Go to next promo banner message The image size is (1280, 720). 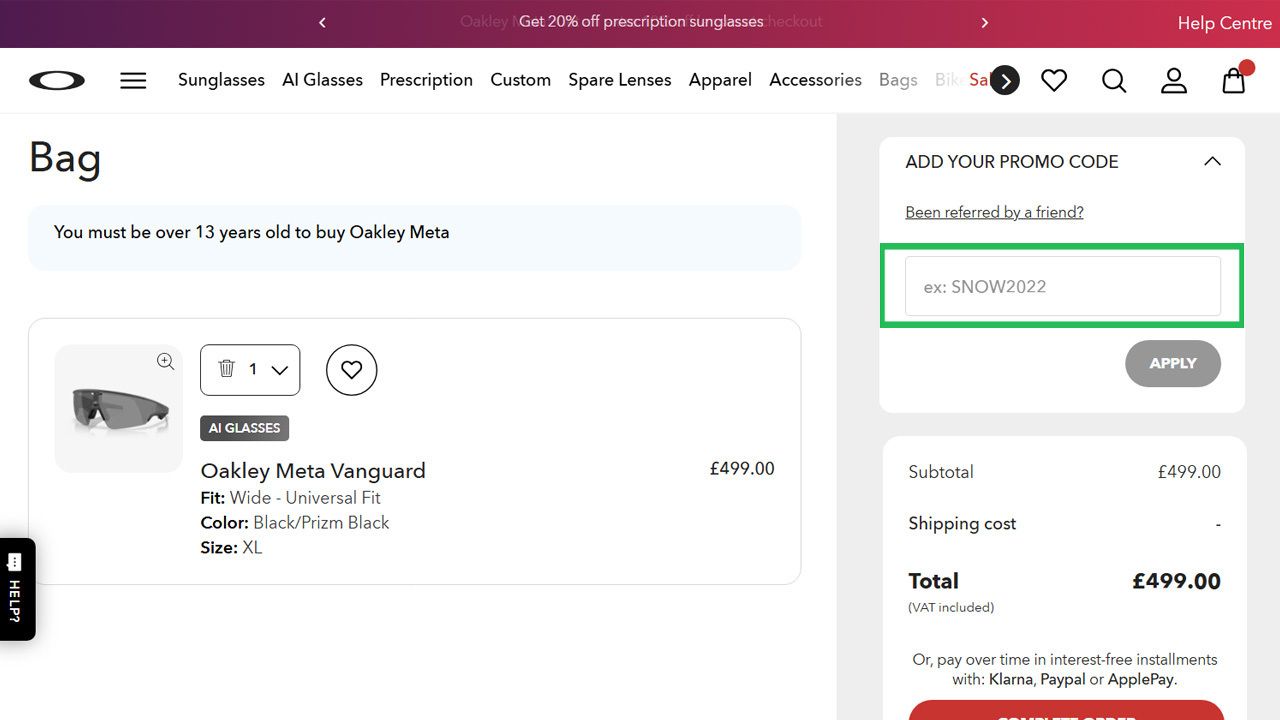(x=985, y=22)
